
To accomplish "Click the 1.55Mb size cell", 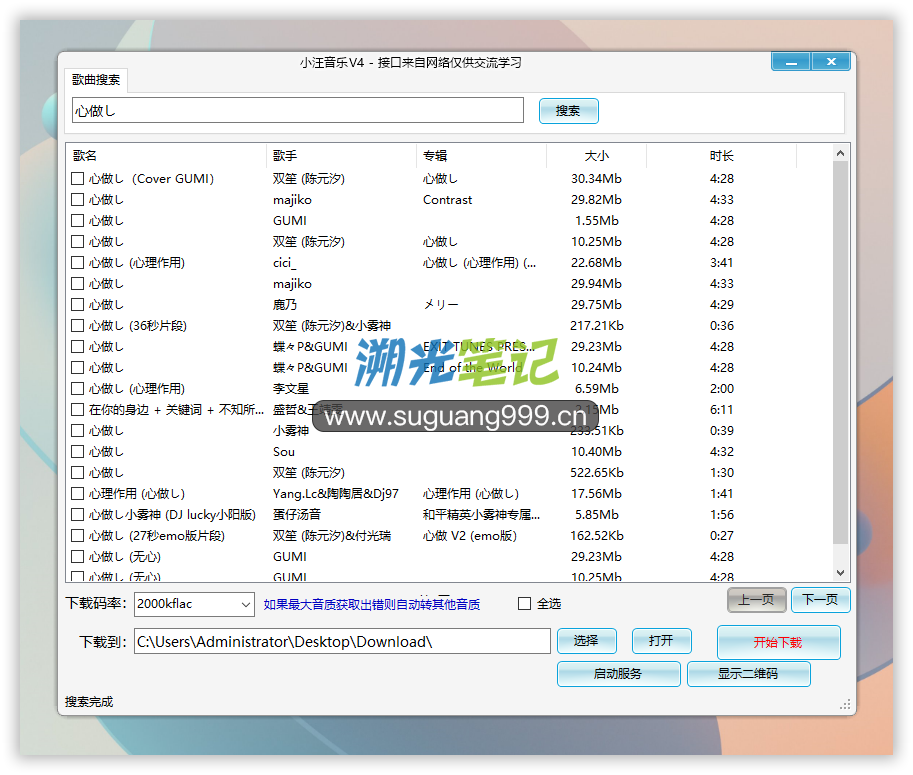I will 597,221.
